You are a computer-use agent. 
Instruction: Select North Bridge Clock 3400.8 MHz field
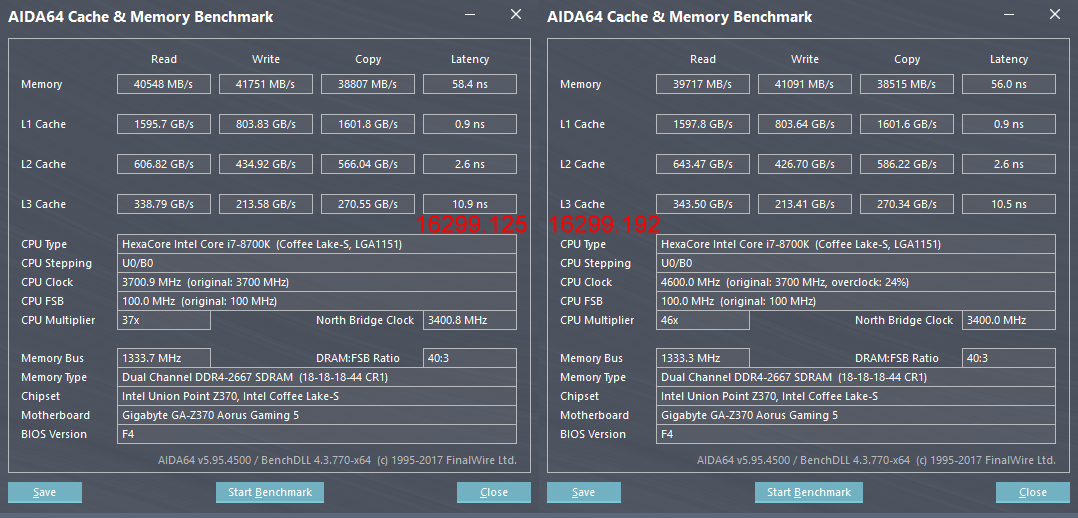[470, 320]
